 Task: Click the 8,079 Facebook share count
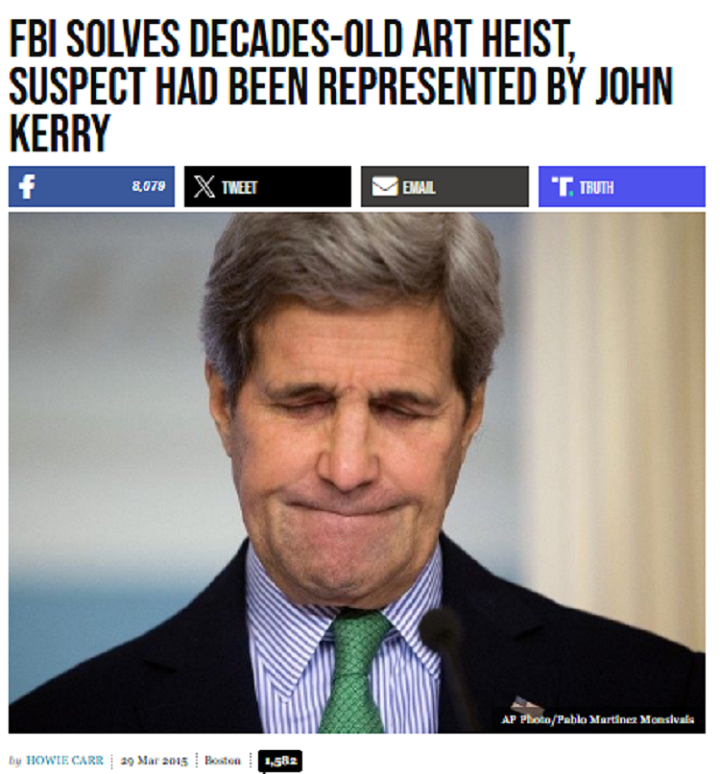click(148, 186)
